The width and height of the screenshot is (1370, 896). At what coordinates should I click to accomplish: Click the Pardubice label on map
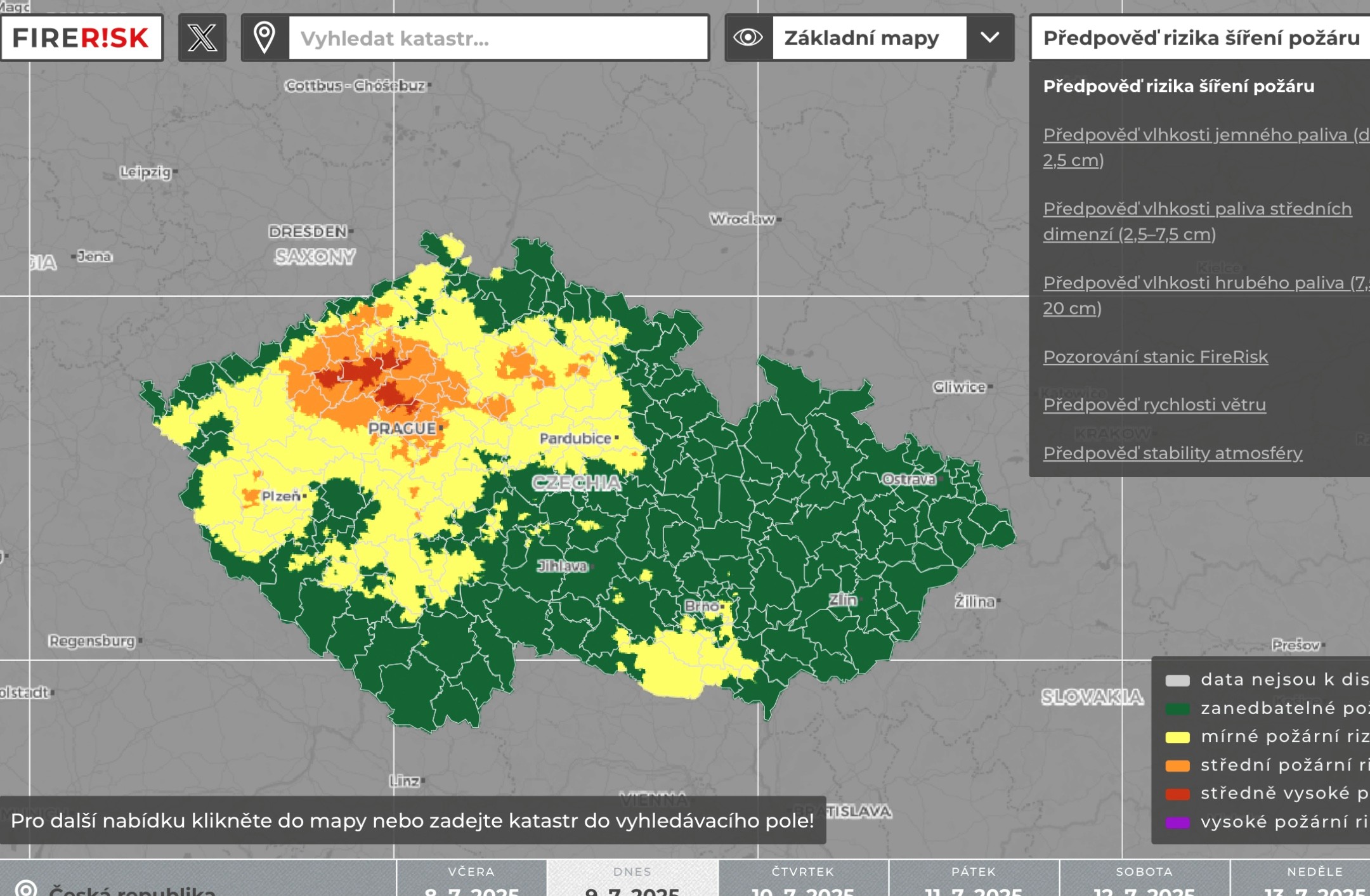click(575, 438)
